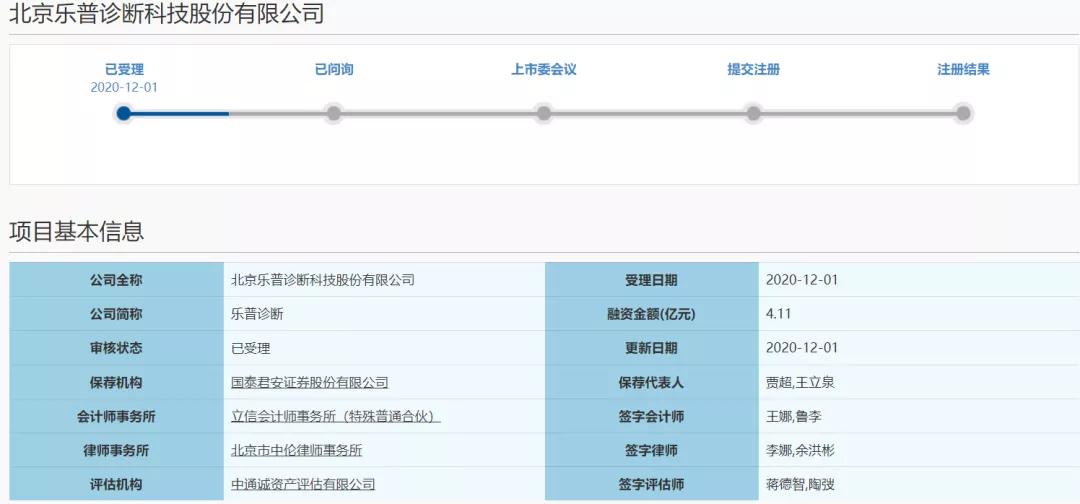The height and width of the screenshot is (504, 1080).
Task: Select the 签字律师 header cell
Action: click(x=652, y=450)
